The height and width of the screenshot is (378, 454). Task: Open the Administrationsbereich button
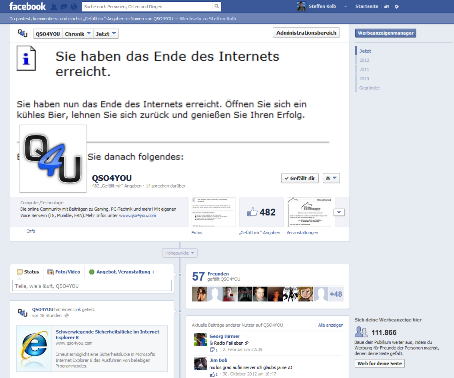point(306,33)
